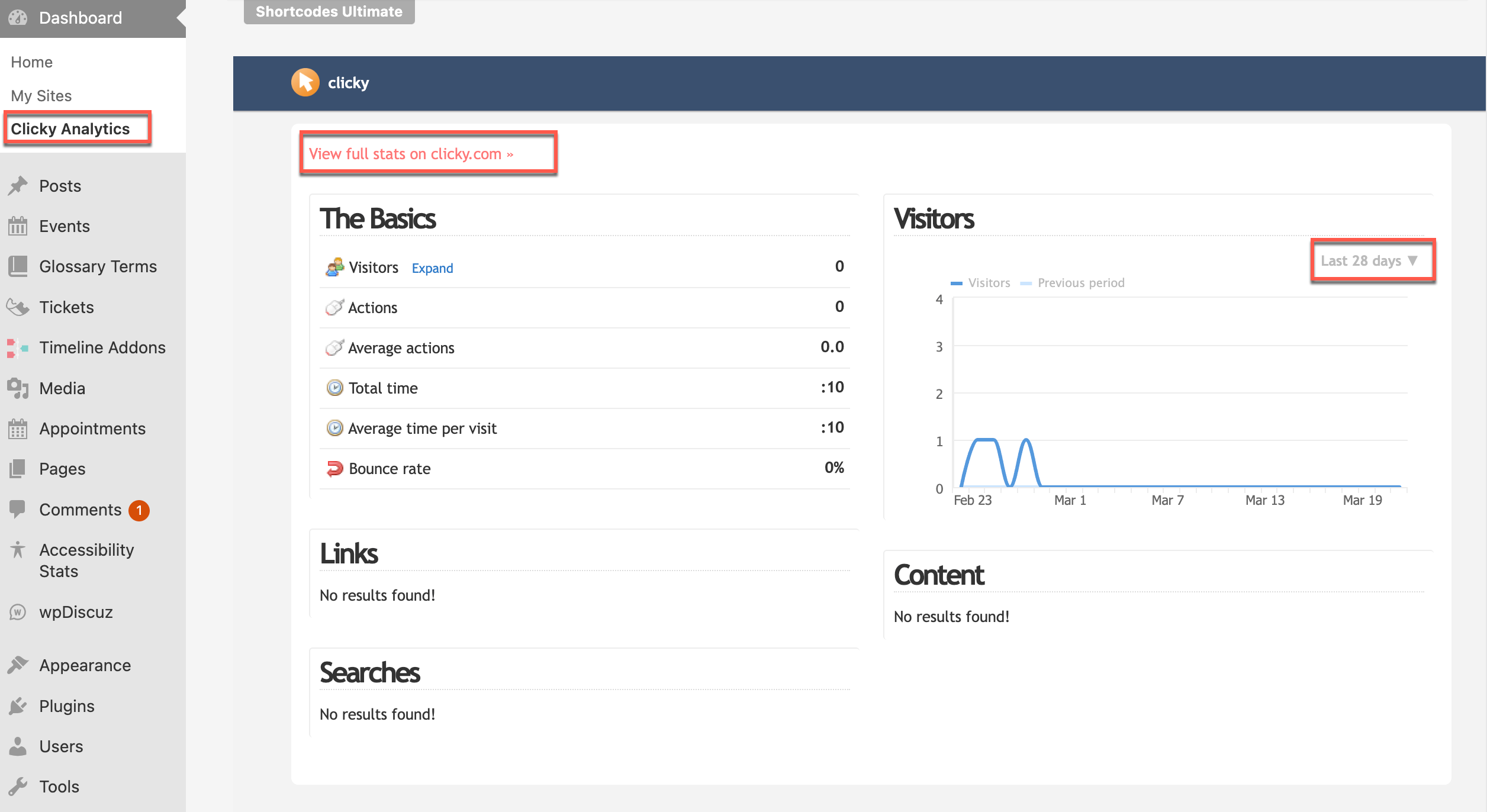1487x812 pixels.
Task: Open the Accessibility Stats menu label
Action: 86,560
